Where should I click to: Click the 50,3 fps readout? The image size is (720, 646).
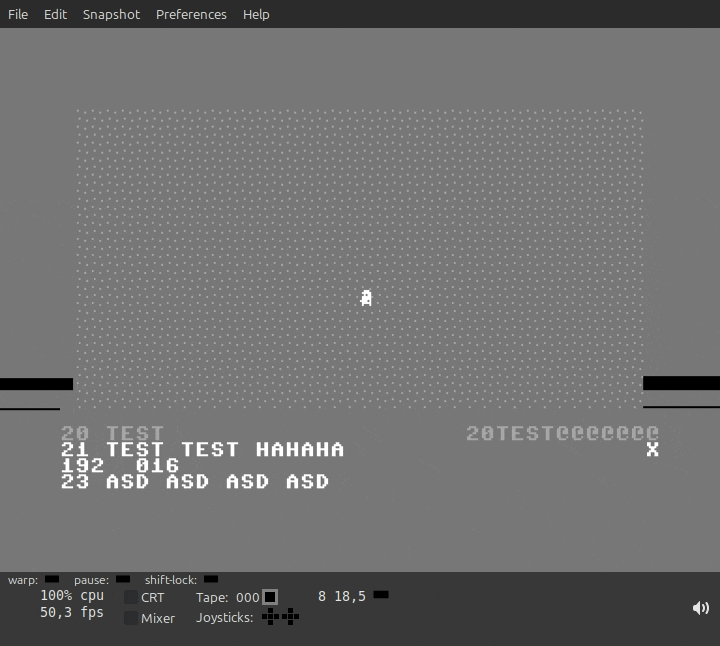click(x=72, y=612)
